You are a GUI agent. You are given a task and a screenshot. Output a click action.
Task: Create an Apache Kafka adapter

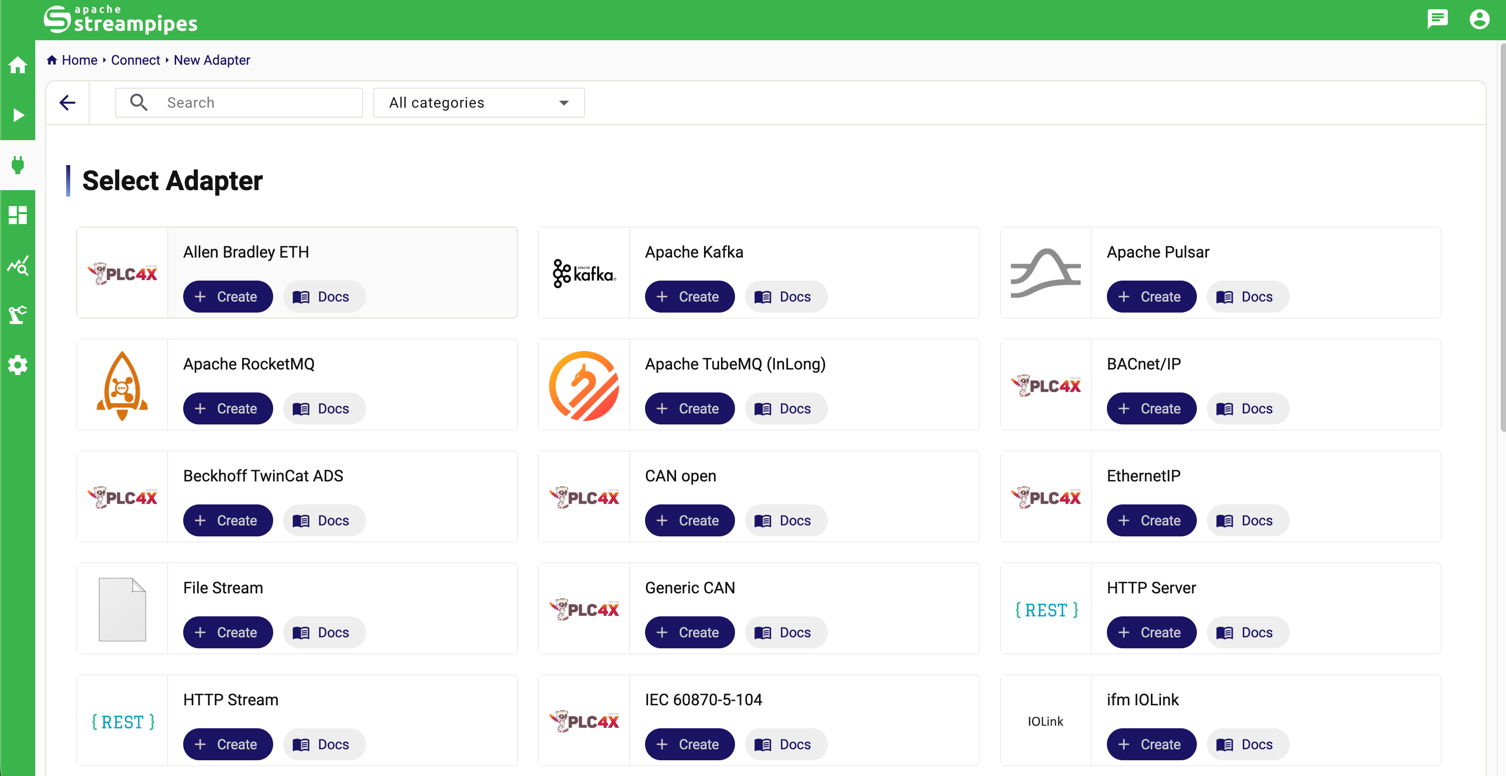click(689, 297)
